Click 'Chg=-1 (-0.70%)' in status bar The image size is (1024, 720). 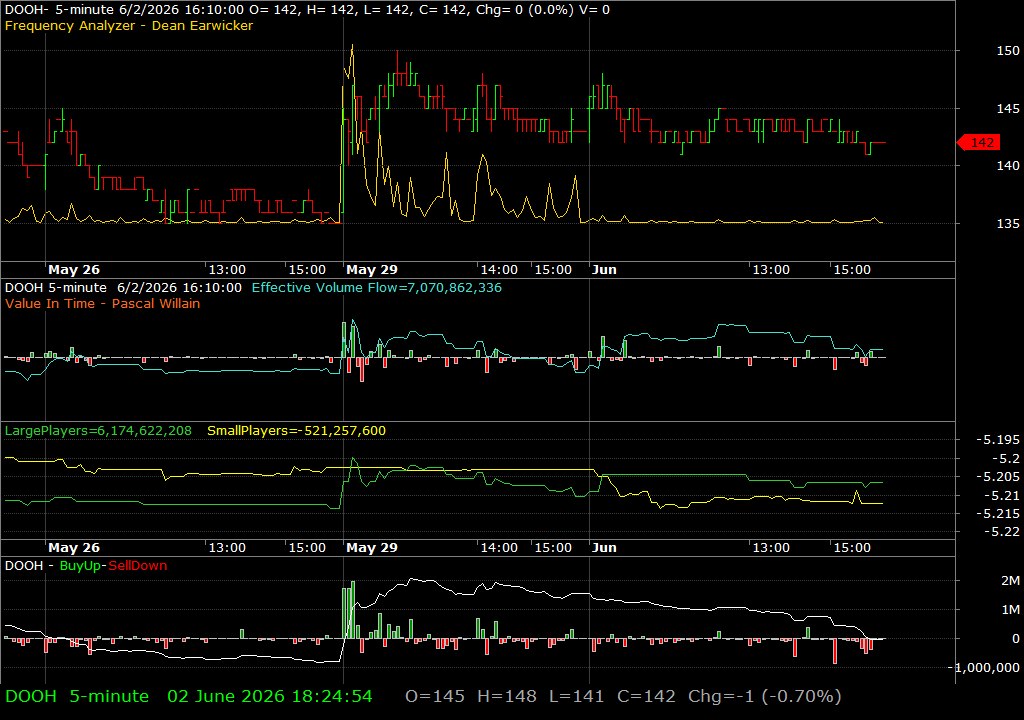tap(765, 696)
